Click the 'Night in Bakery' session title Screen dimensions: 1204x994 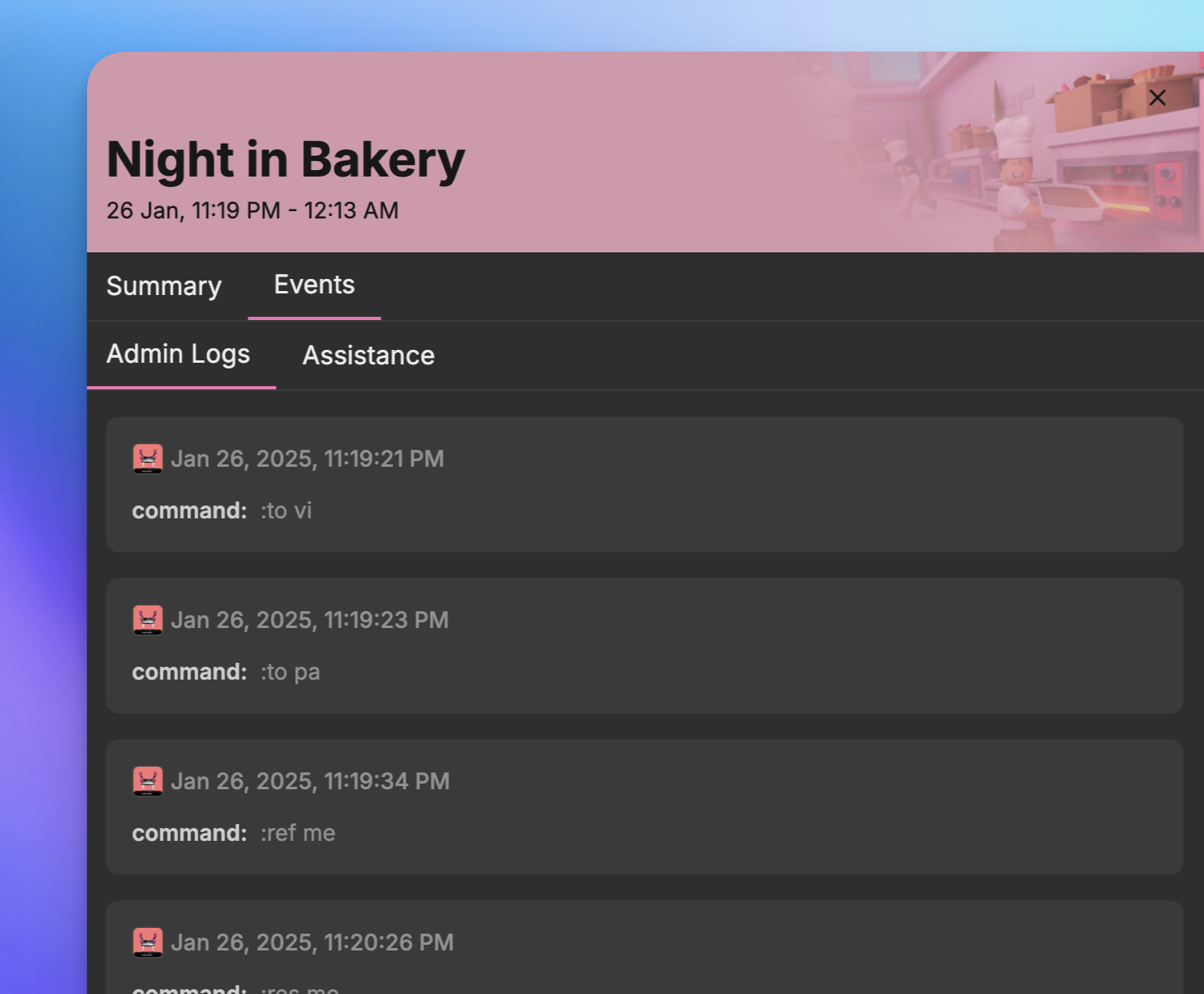[285, 160]
